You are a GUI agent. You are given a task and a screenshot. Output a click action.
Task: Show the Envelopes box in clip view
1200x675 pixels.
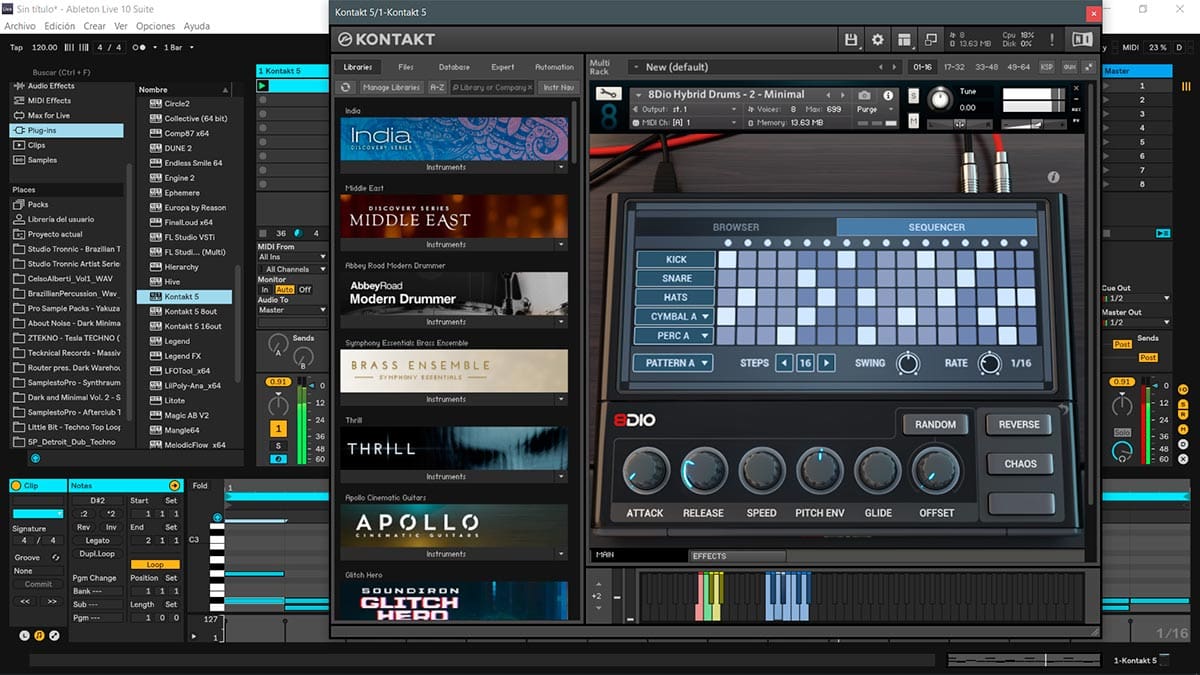[x=54, y=636]
